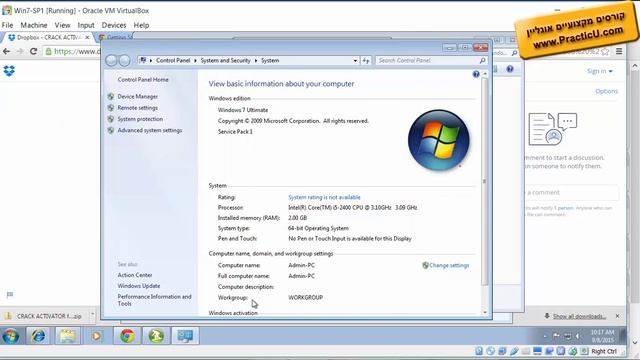Open VirtualBox Input menu
Viewport: 640px width, 360px height.
pos(86,25)
